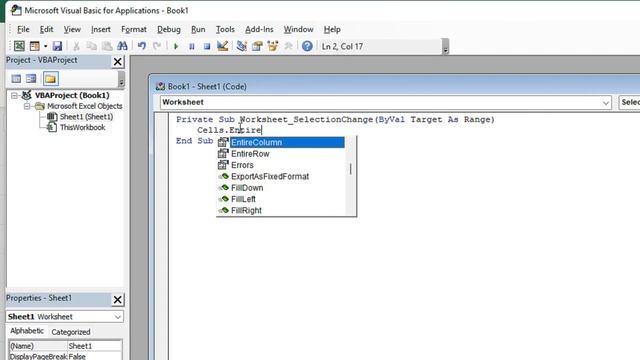Open the Add-Ins menu
The image size is (640, 360).
[259, 29]
